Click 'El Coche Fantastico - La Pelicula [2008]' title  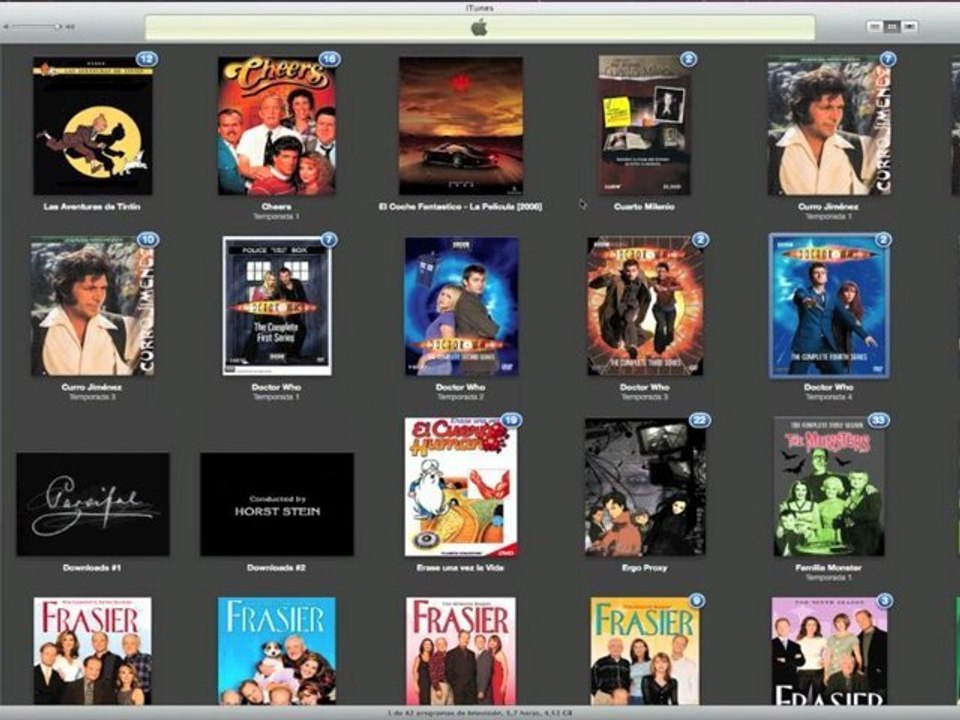[460, 207]
